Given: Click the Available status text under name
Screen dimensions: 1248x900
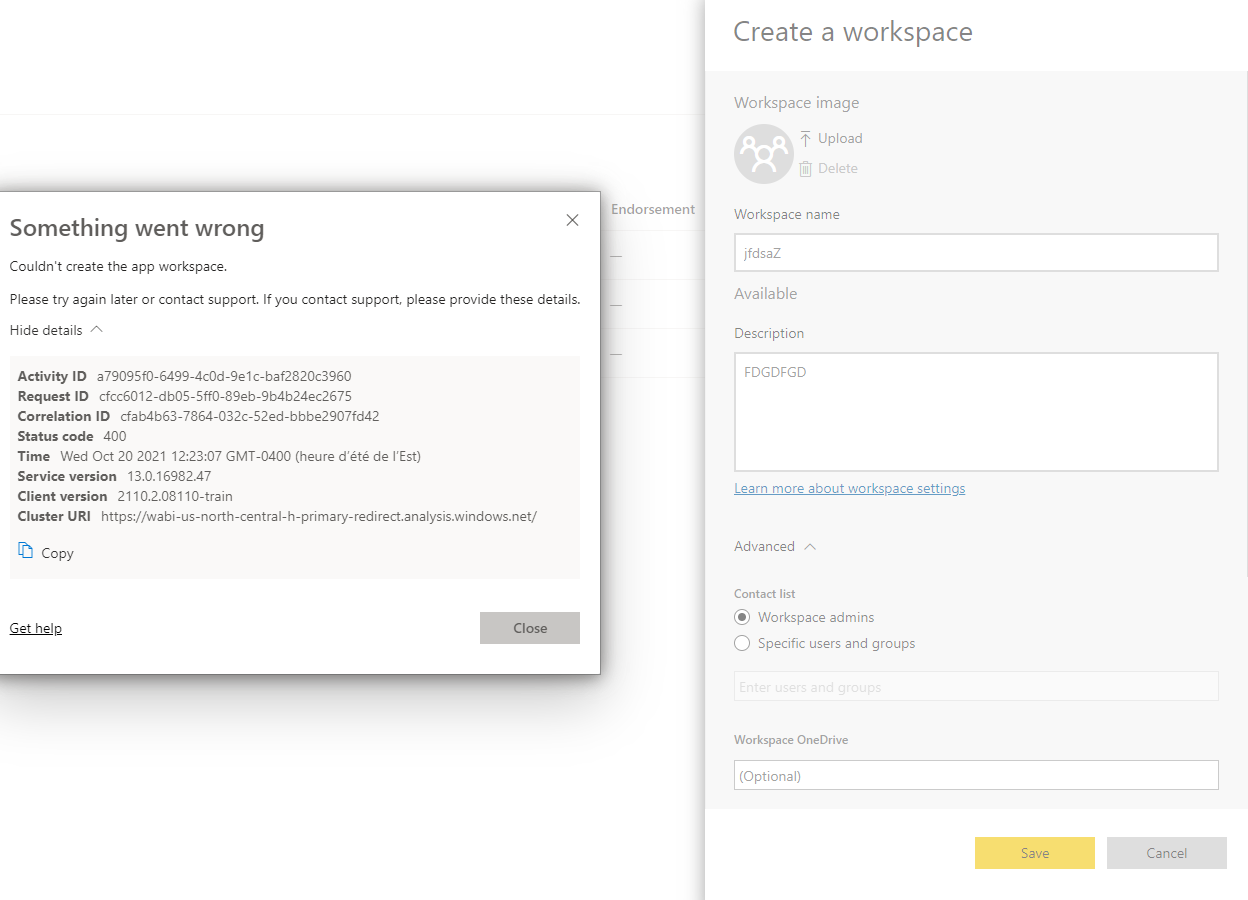Looking at the screenshot, I should tap(766, 293).
